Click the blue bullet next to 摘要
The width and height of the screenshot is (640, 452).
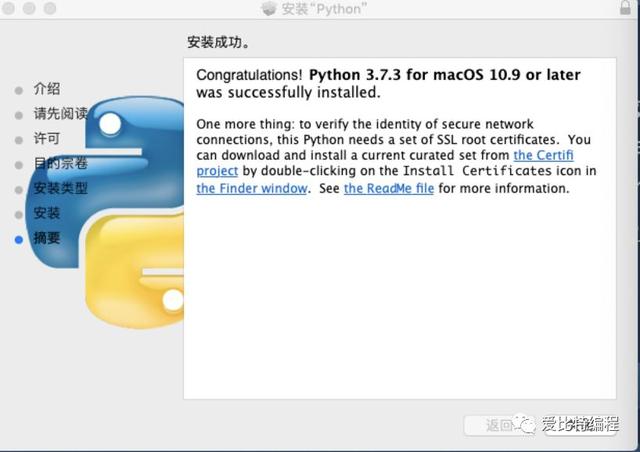pyautogui.click(x=18, y=240)
